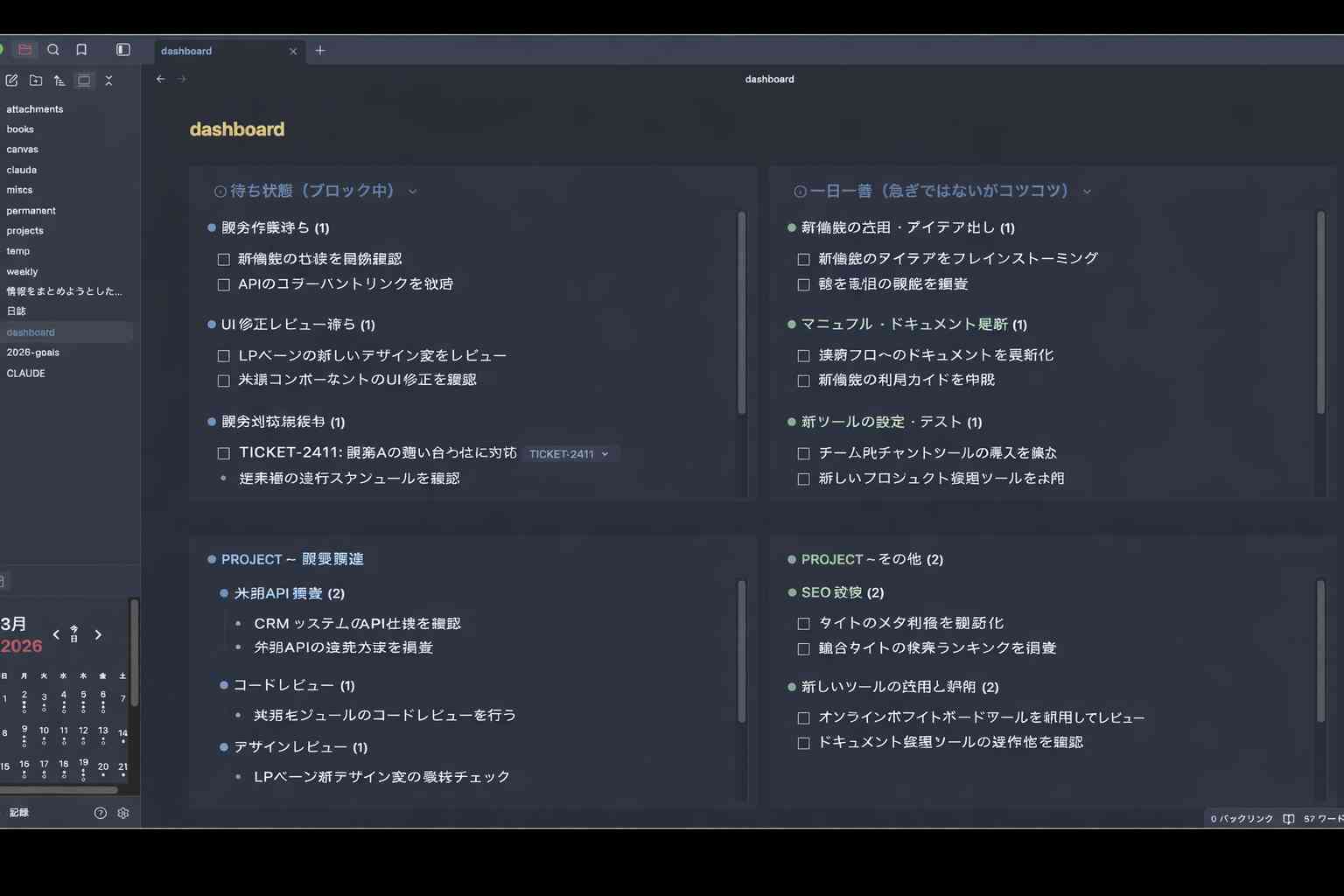Click the 記録 button at bottom left
Viewport: 1344px width, 896px height.
point(19,813)
